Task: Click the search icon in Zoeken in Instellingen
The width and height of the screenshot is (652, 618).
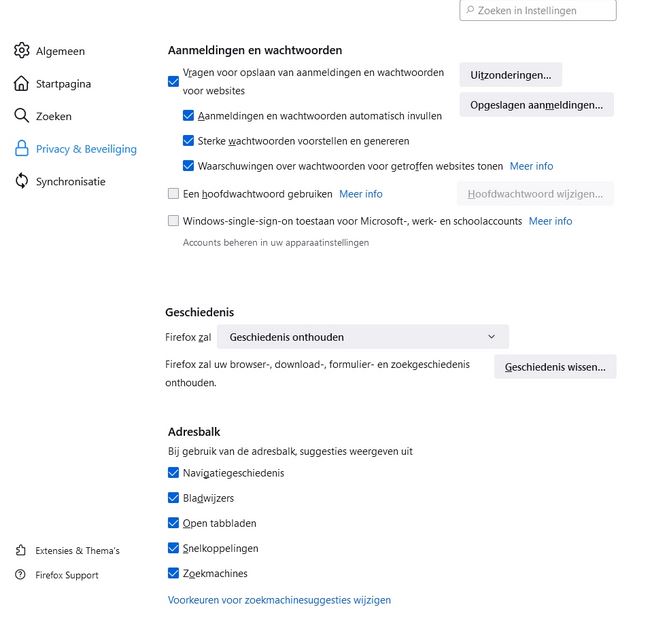Action: click(468, 10)
